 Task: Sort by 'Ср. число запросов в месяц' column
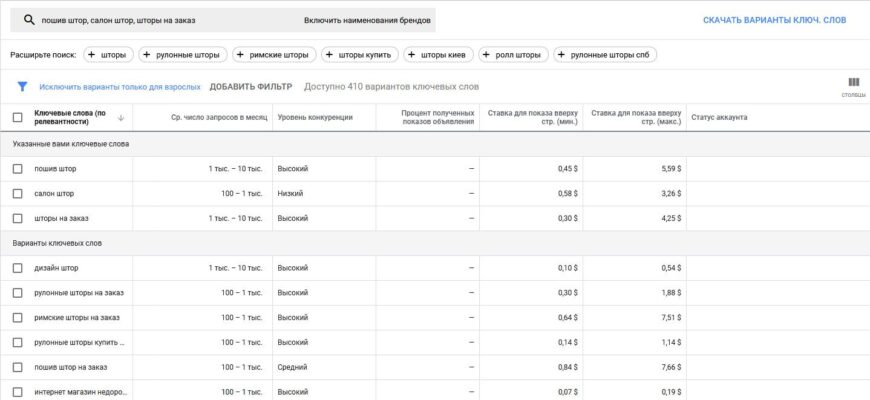tap(219, 118)
